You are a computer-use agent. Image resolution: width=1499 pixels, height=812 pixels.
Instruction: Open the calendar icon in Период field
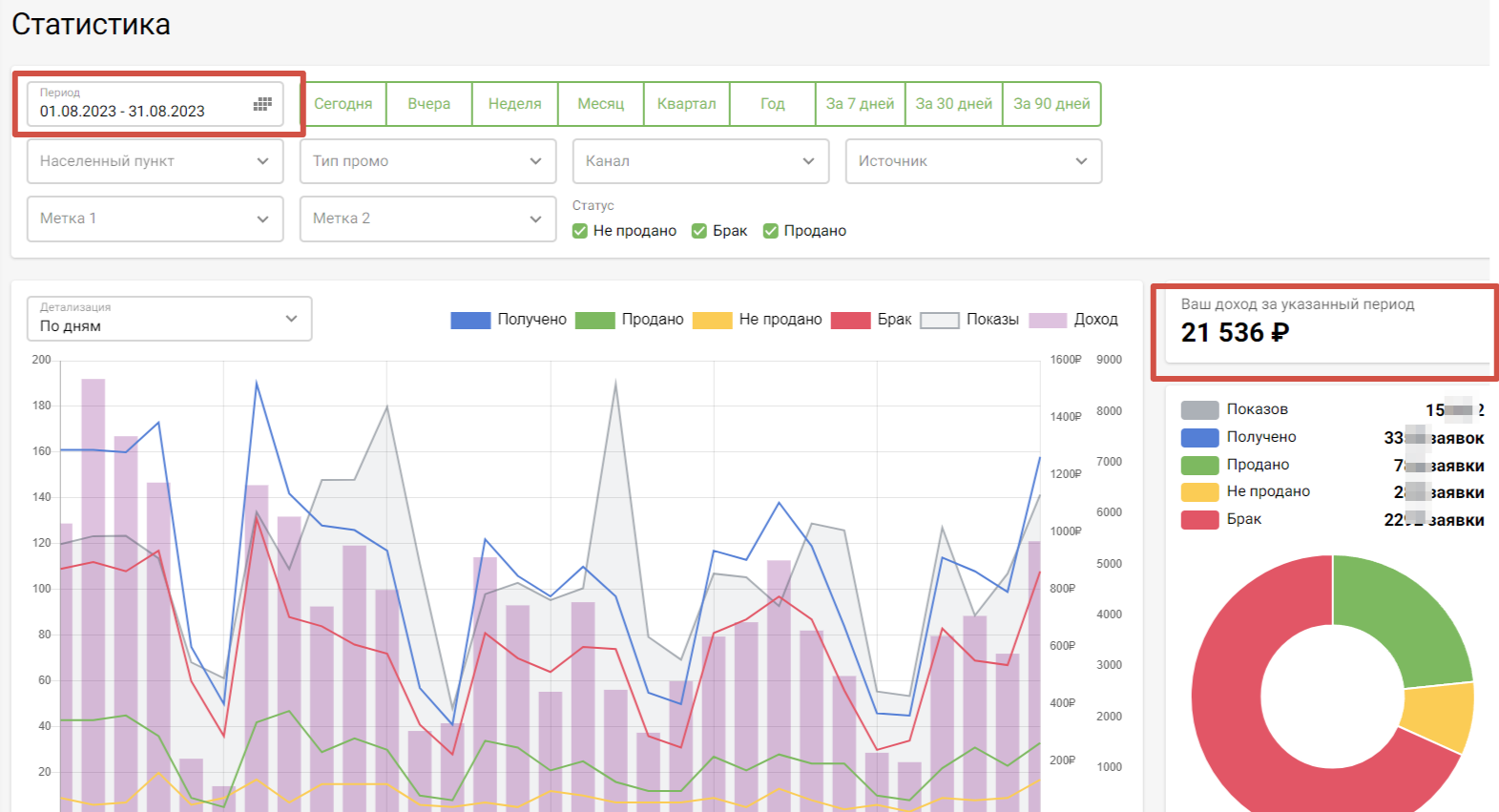point(262,104)
